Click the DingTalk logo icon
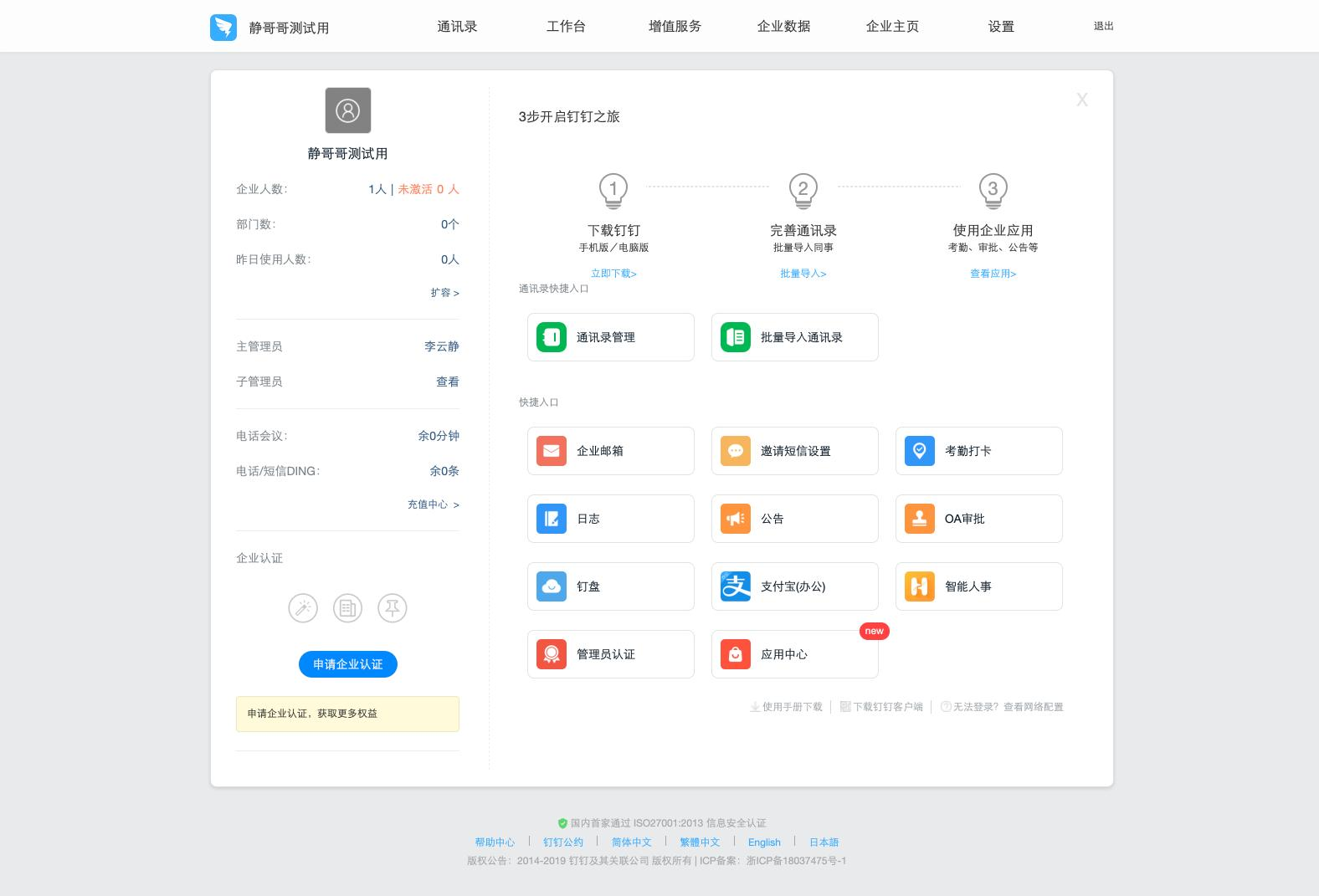The width and height of the screenshot is (1319, 896). [x=223, y=27]
